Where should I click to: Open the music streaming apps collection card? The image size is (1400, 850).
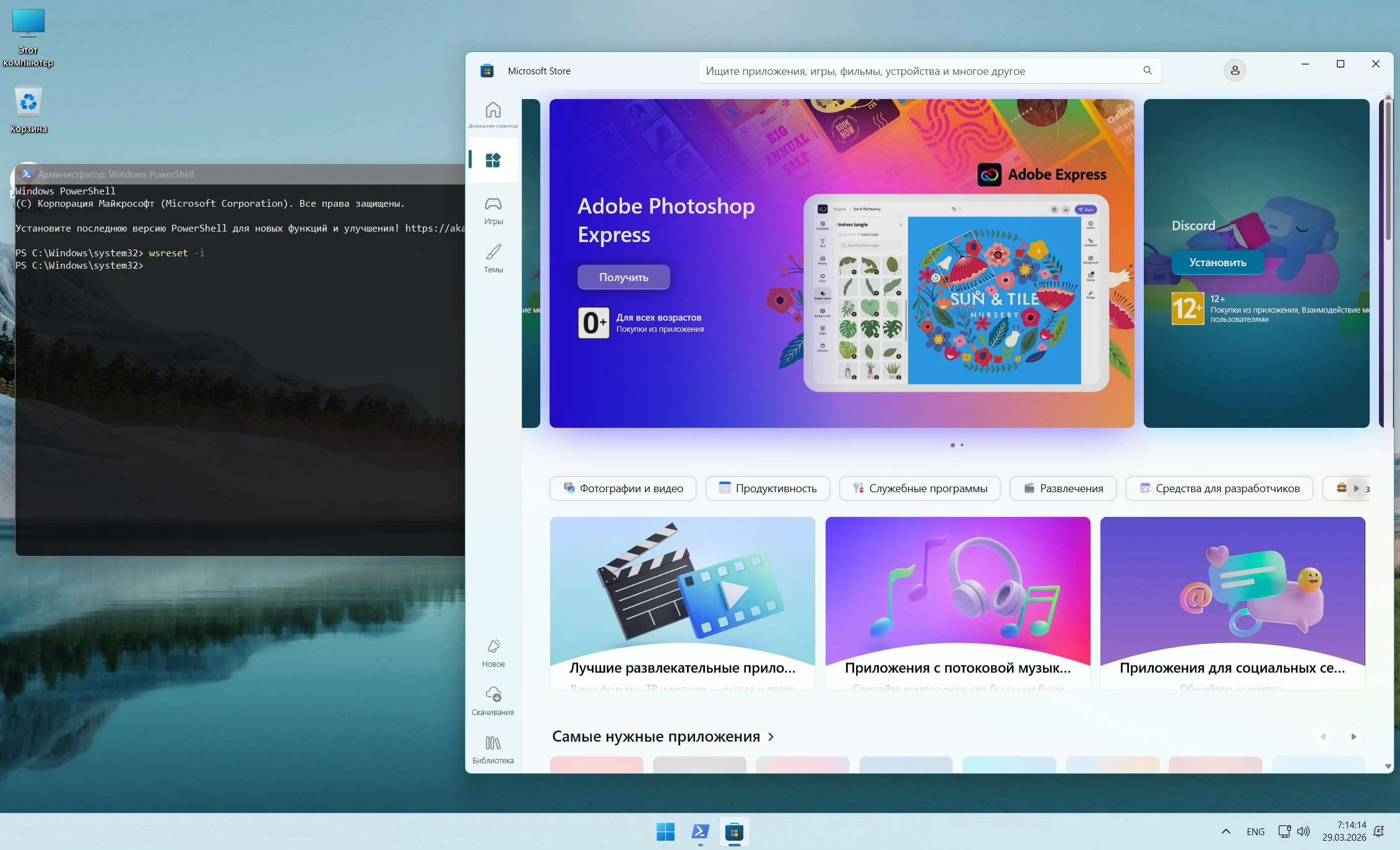957,603
